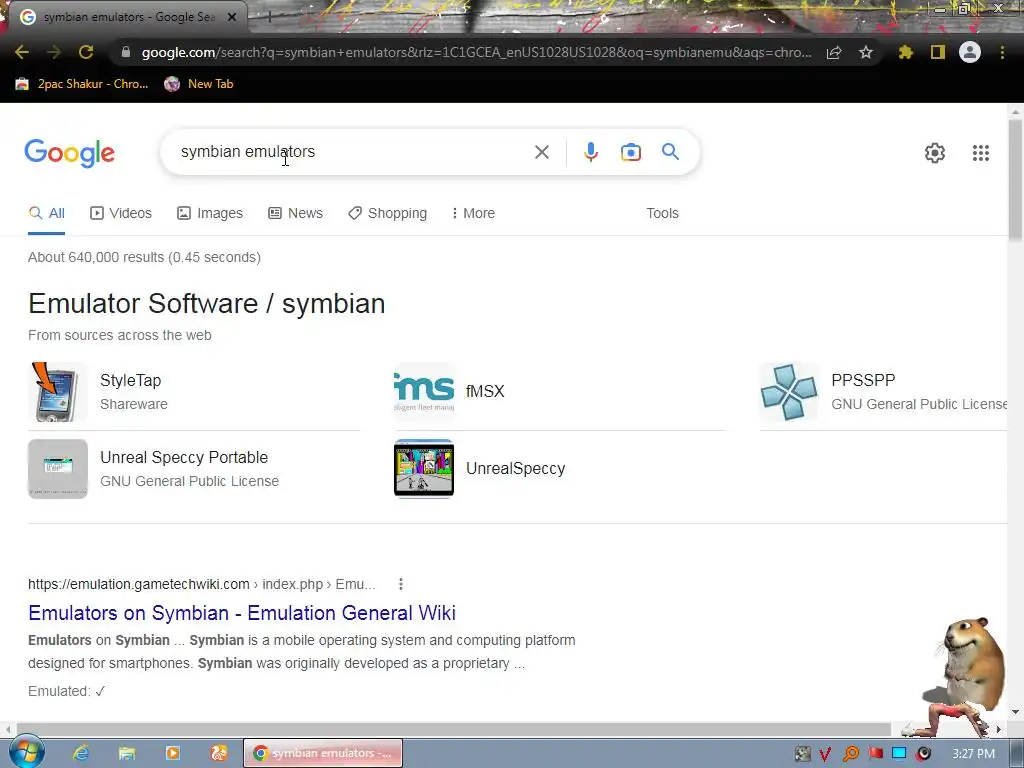This screenshot has height=768, width=1024.
Task: Click the PPSSPP logo thumbnail
Action: [789, 392]
